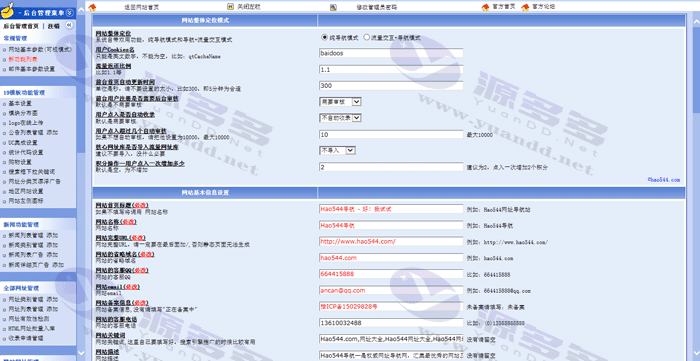The width and height of the screenshot is (700, 361).
Task: Click the 官方论坛 house icon
Action: pyautogui.click(x=525, y=7)
